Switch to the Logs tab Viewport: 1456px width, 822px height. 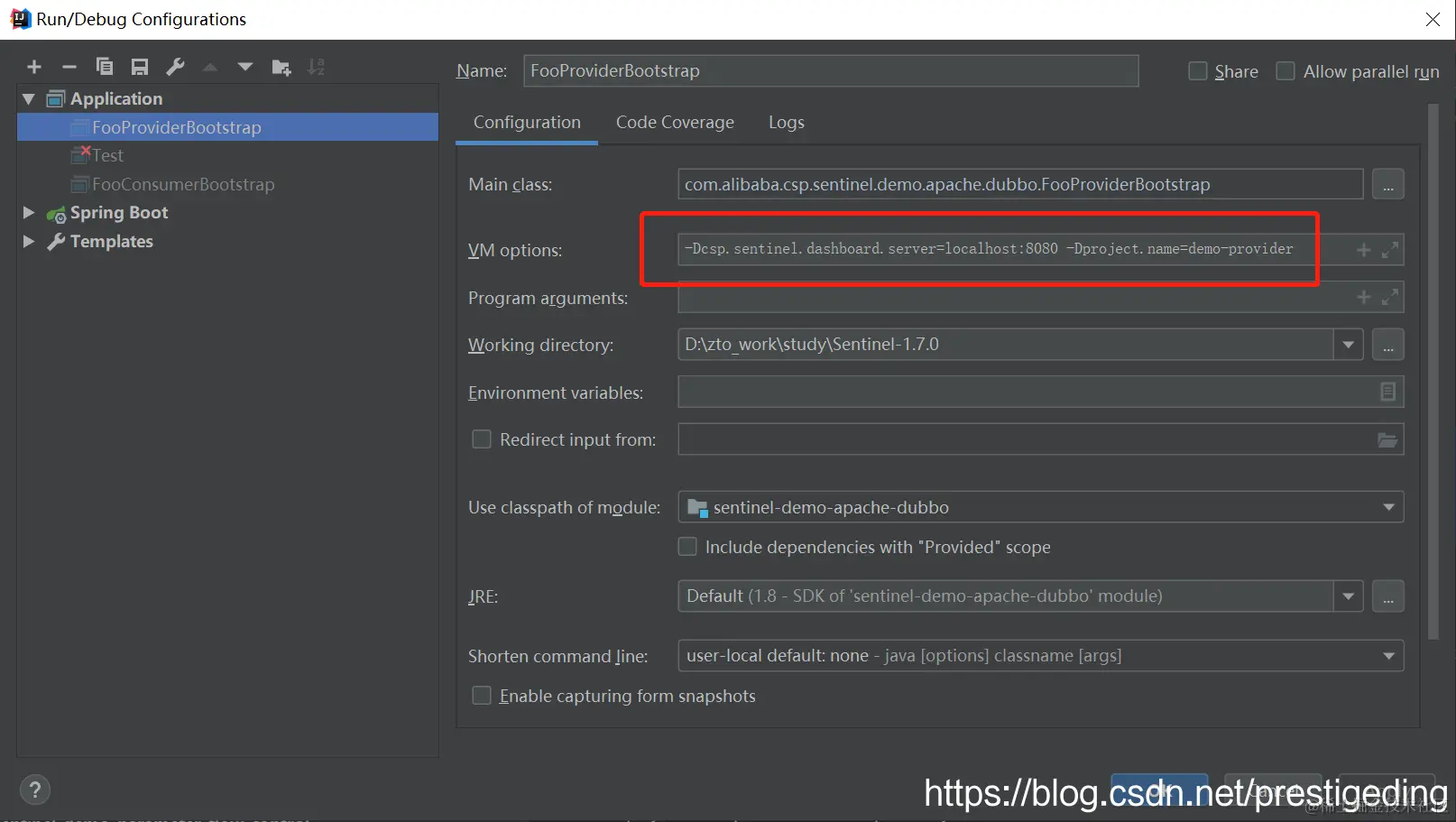787,123
